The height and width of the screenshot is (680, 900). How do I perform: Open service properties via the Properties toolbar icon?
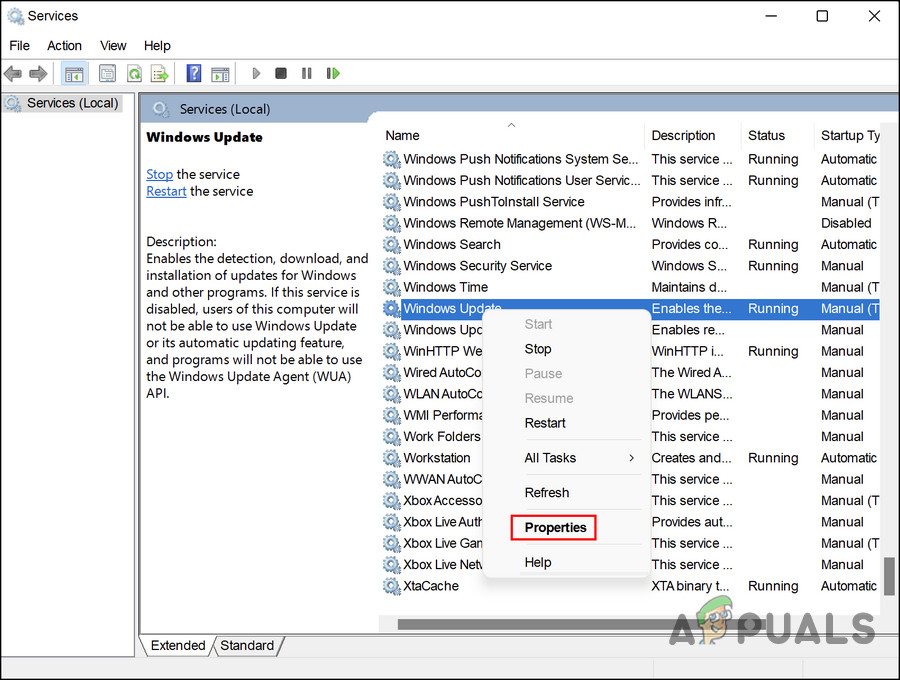tap(107, 72)
